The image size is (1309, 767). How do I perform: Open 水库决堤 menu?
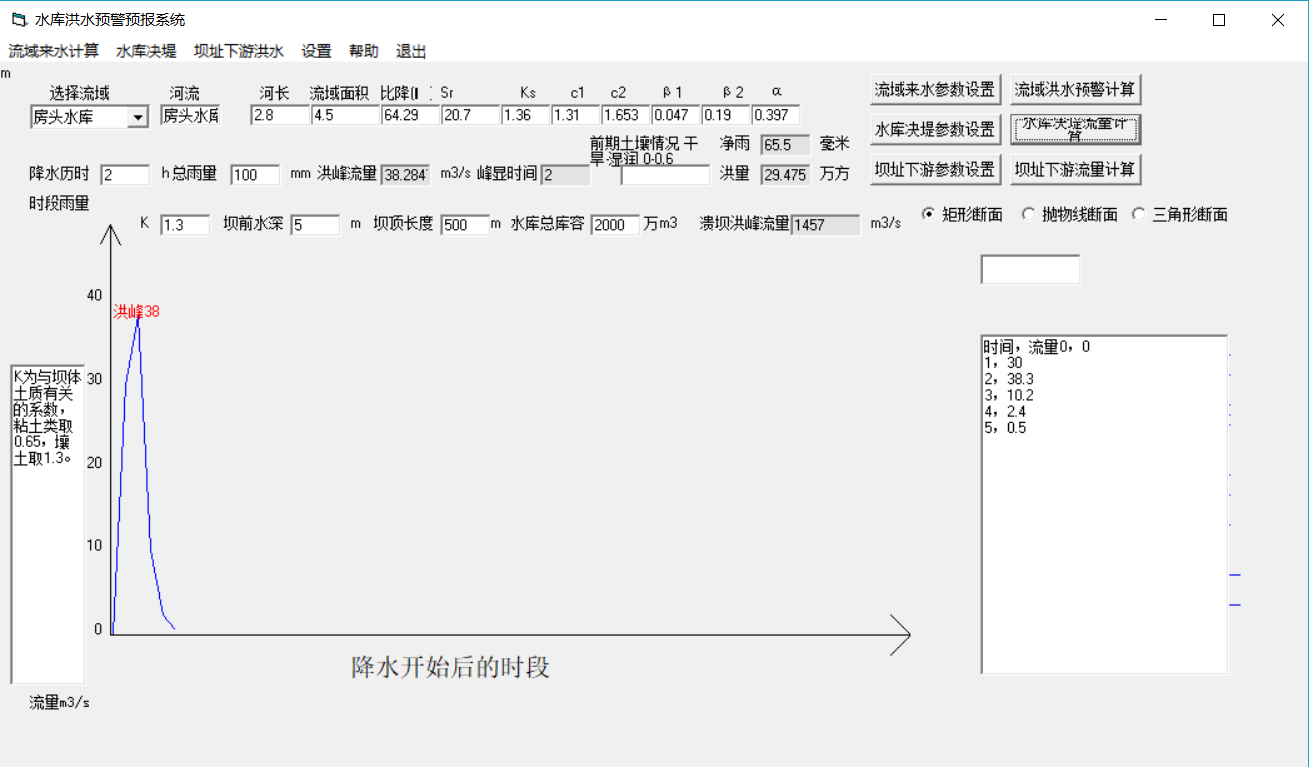click(x=146, y=52)
